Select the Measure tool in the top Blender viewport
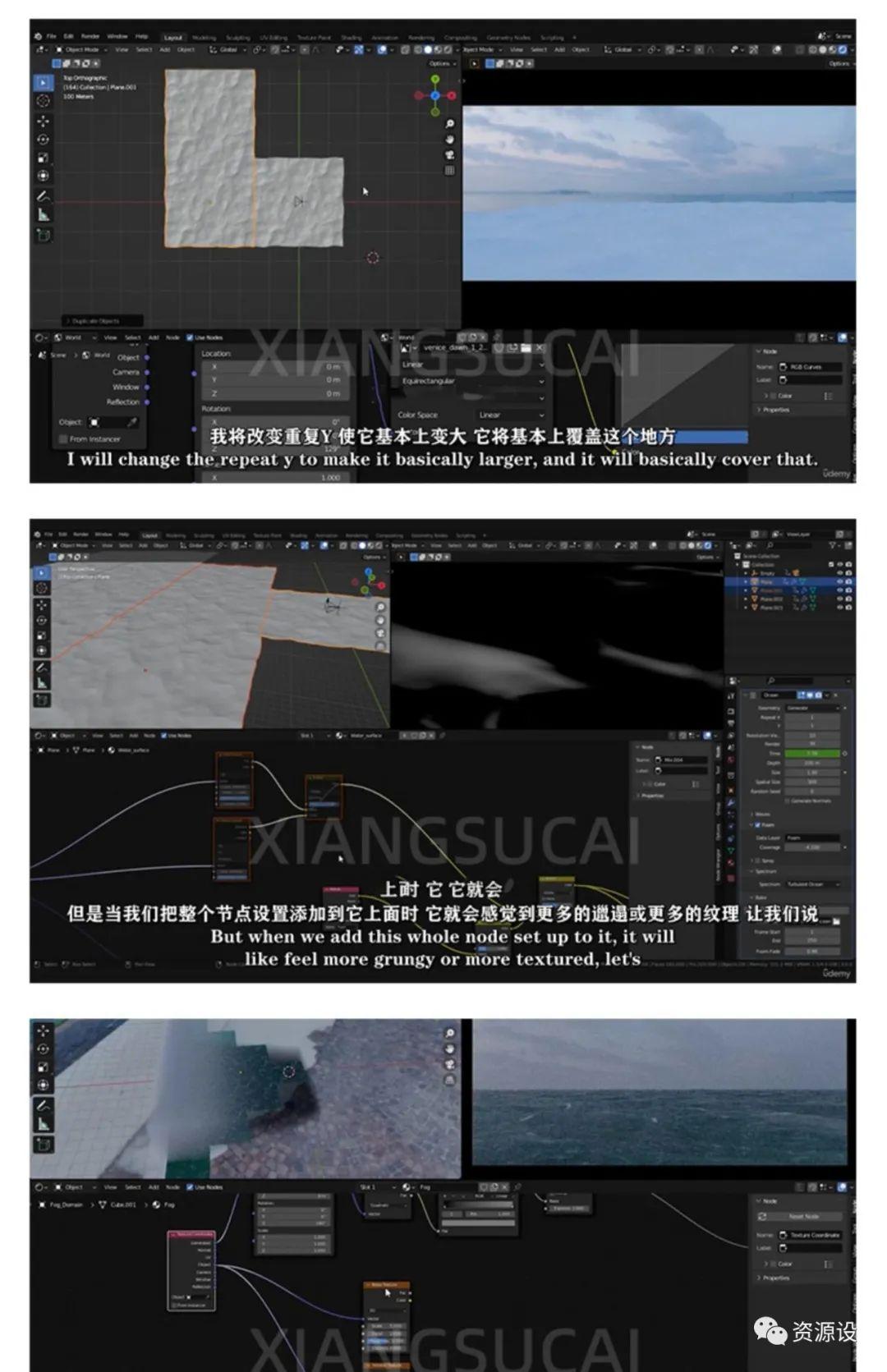 [x=44, y=215]
